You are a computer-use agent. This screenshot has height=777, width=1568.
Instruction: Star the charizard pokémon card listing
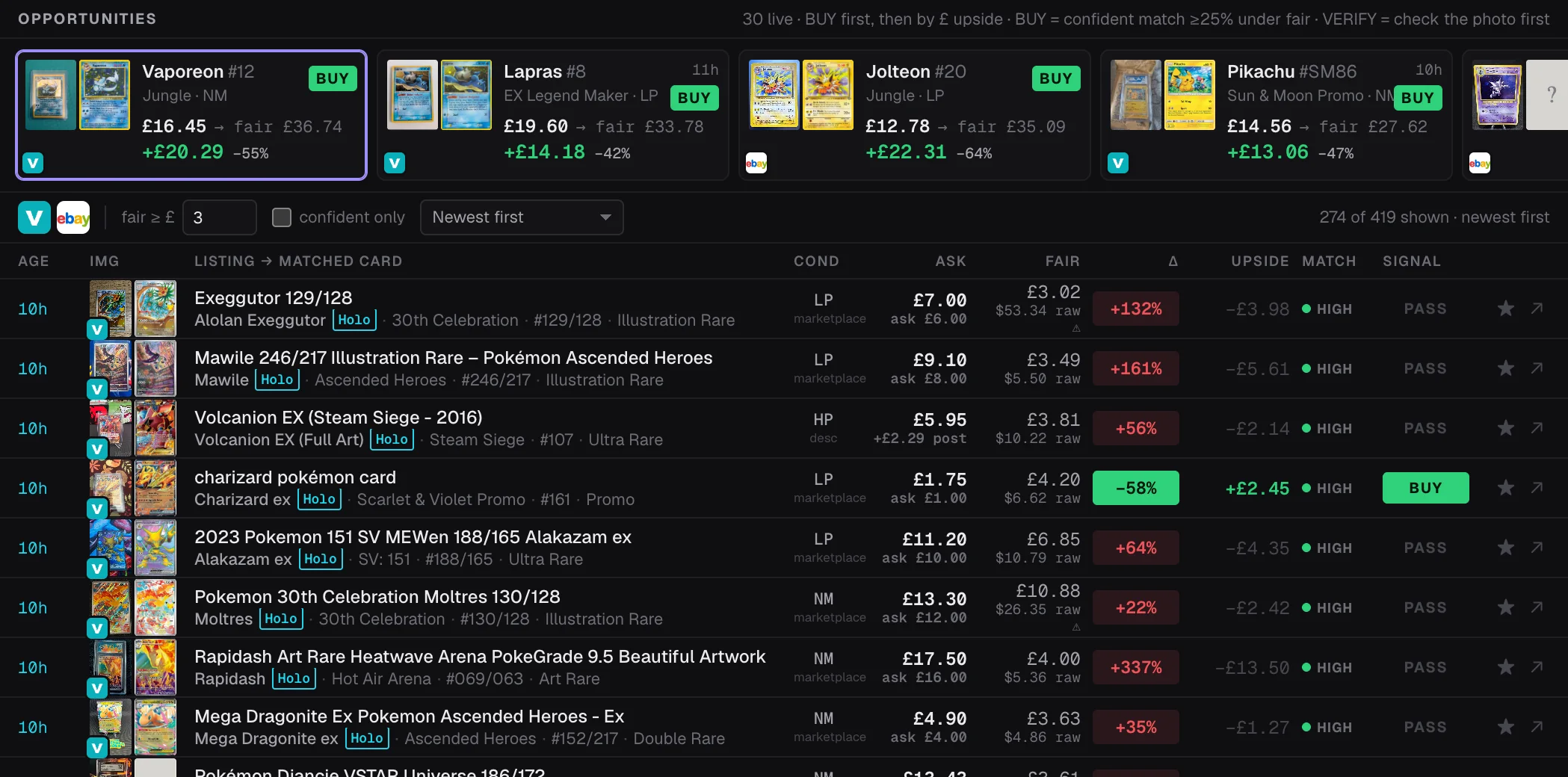pos(1505,488)
